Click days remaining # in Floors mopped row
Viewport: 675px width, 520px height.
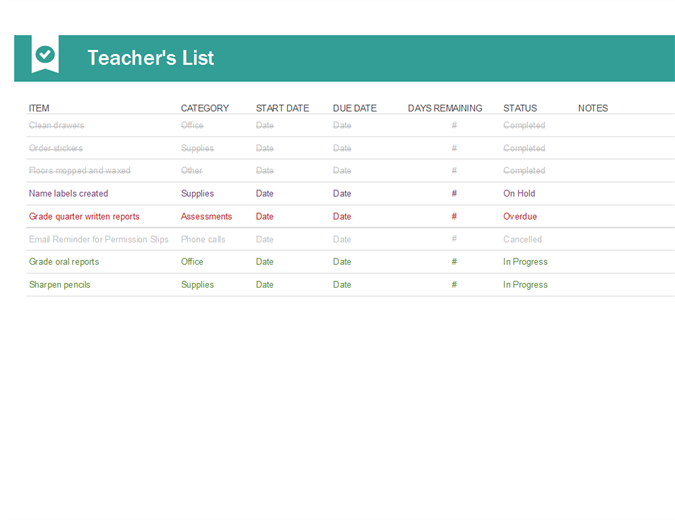[x=454, y=170]
